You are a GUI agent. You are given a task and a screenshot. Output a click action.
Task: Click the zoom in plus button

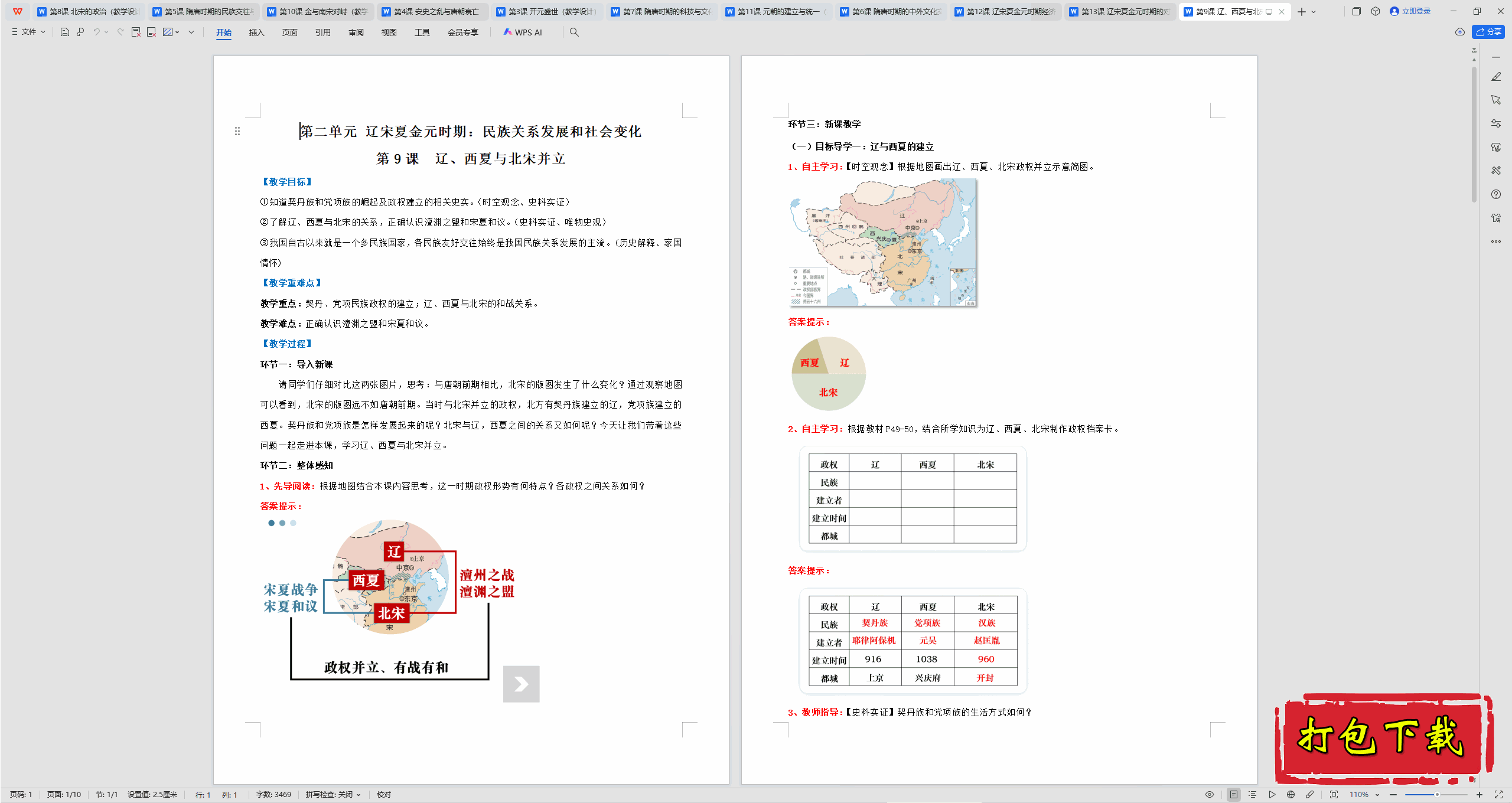1480,795
